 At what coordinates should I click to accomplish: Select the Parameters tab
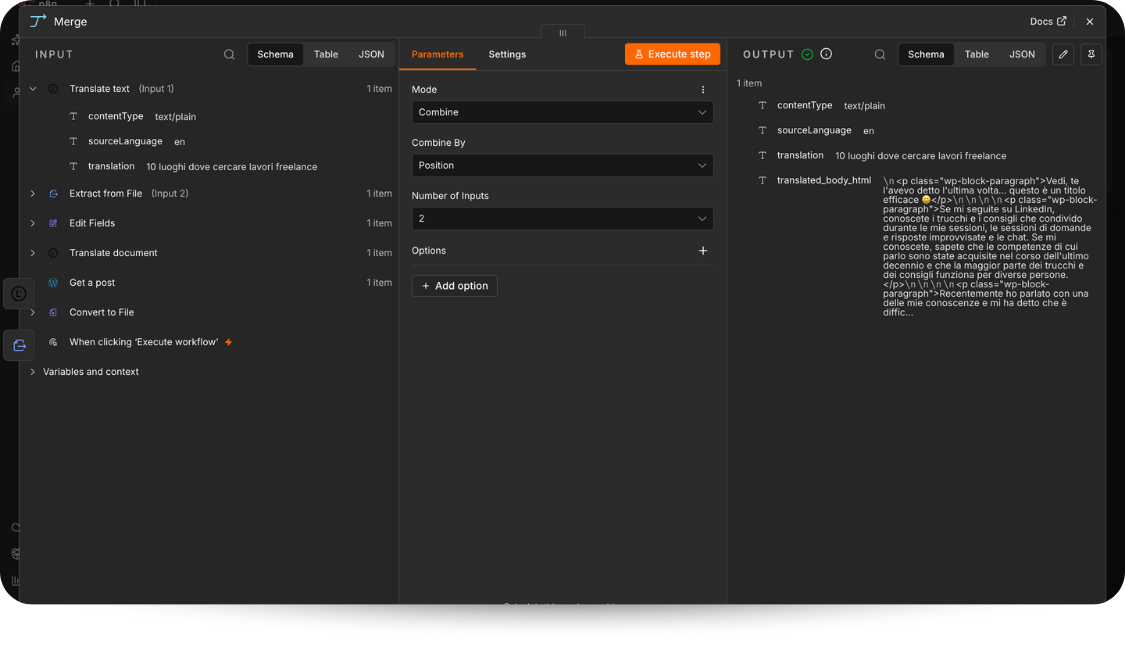(438, 55)
